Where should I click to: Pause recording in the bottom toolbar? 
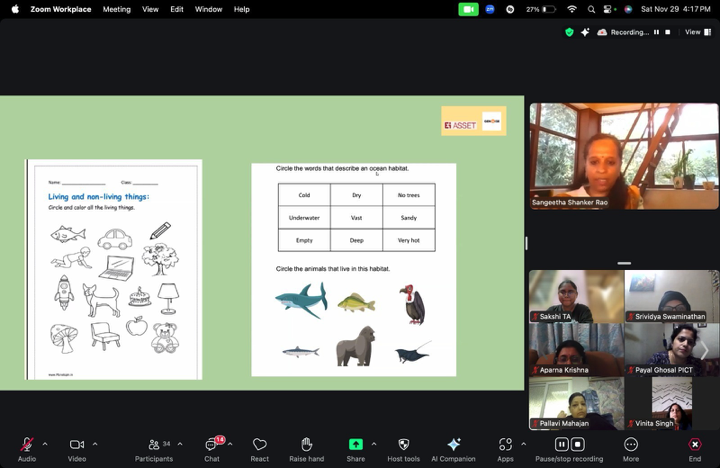562,444
